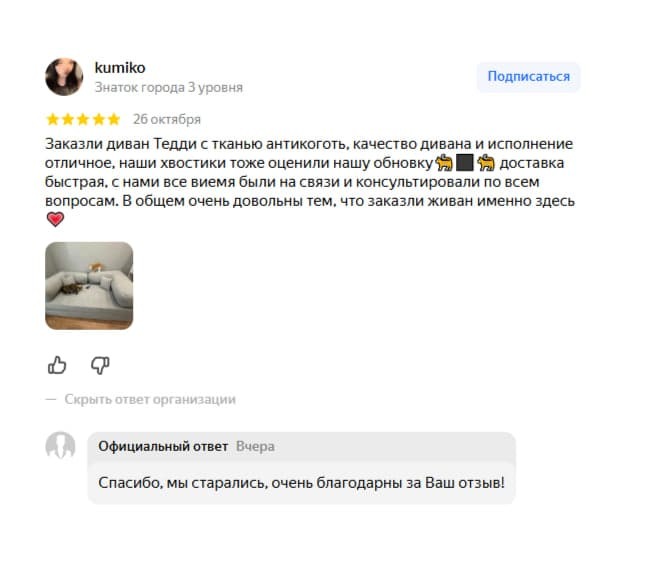Viewport: 647px width, 569px height.
Task: Open kumiko's profile avatar
Action: [x=64, y=77]
